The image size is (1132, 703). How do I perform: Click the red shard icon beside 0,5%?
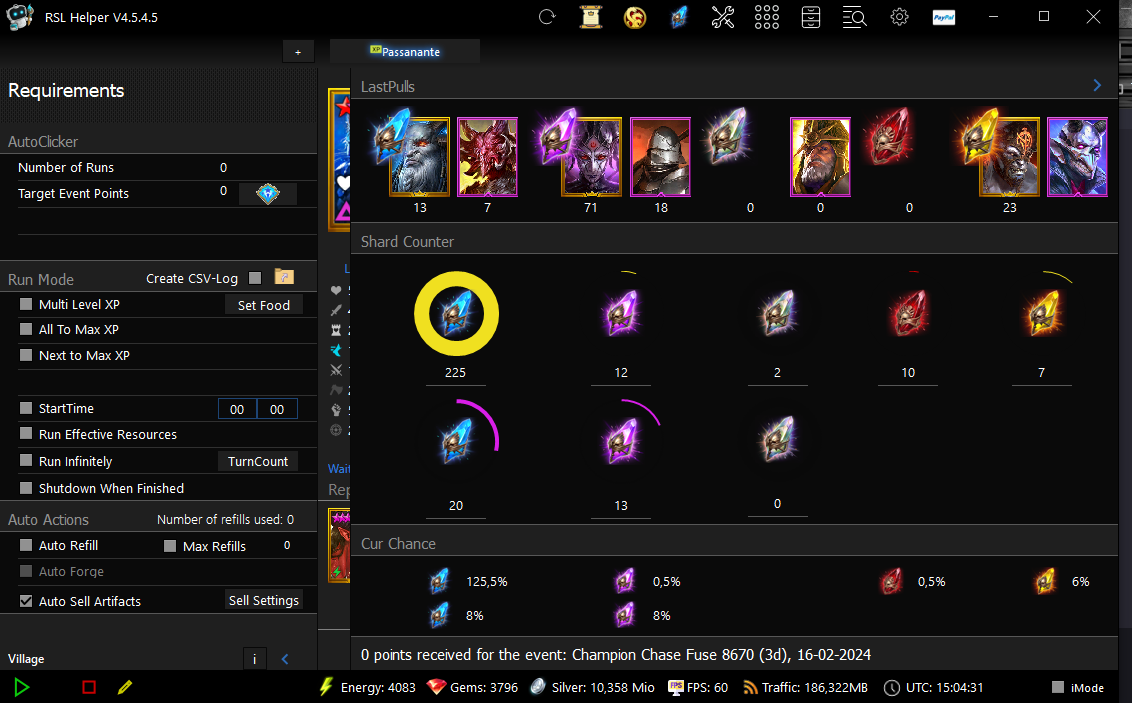892,581
